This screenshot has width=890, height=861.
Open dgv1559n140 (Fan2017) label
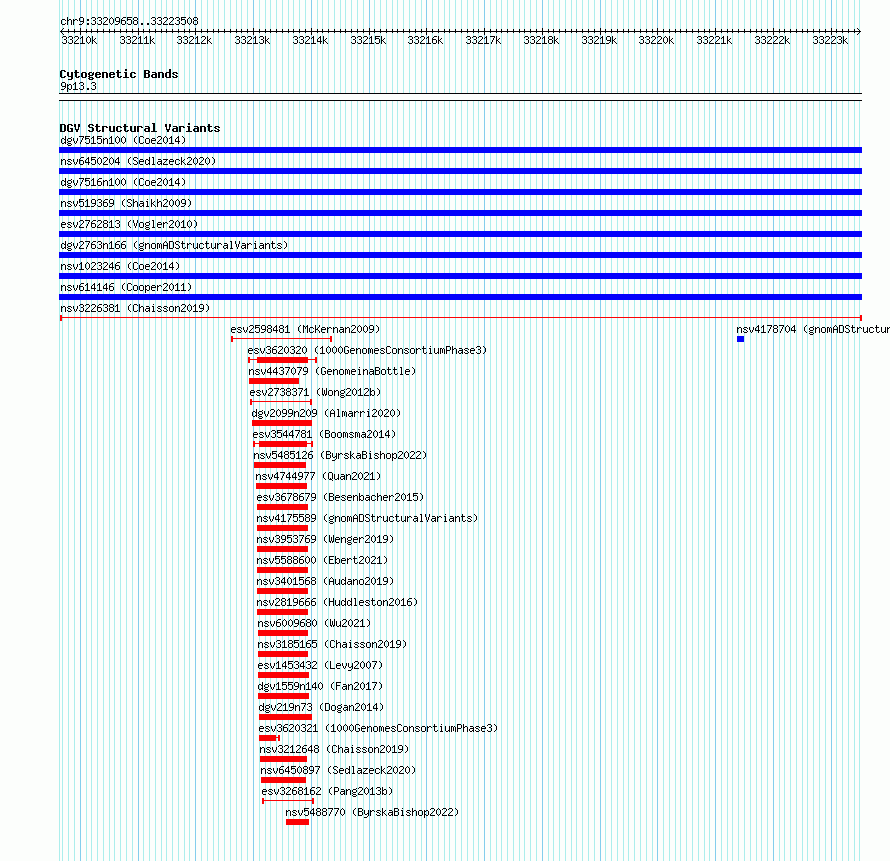point(321,686)
